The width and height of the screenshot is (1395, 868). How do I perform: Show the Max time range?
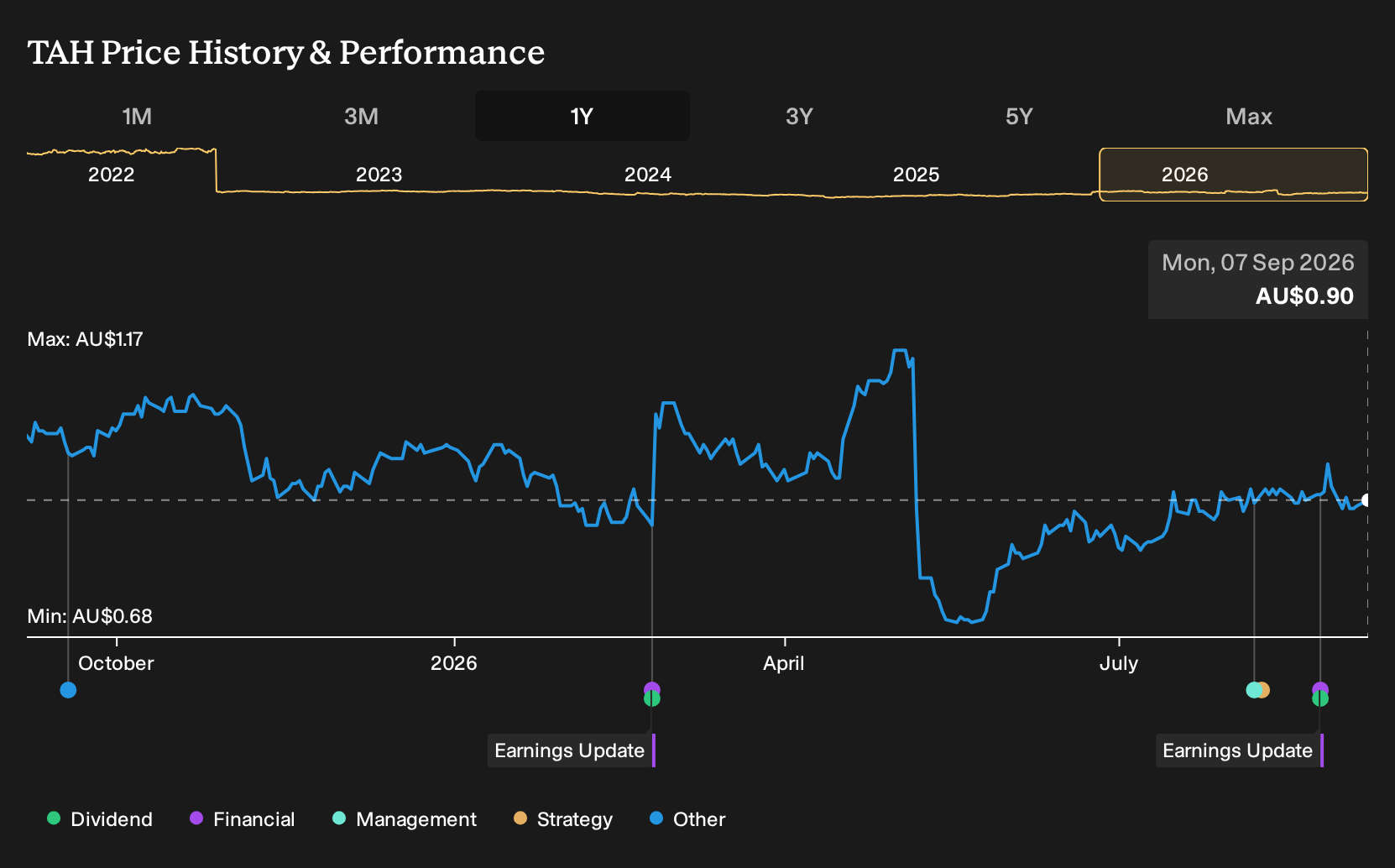1249,116
